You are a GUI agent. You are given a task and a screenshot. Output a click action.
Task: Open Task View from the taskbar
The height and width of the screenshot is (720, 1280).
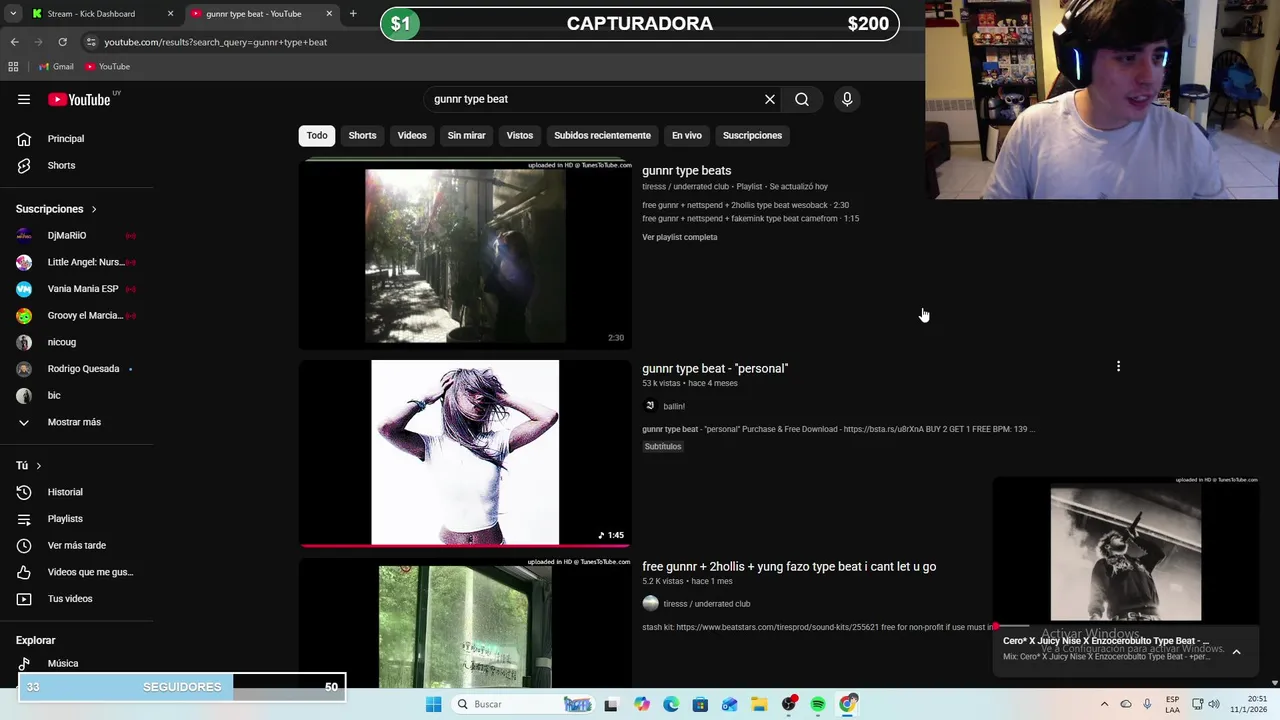tap(611, 704)
